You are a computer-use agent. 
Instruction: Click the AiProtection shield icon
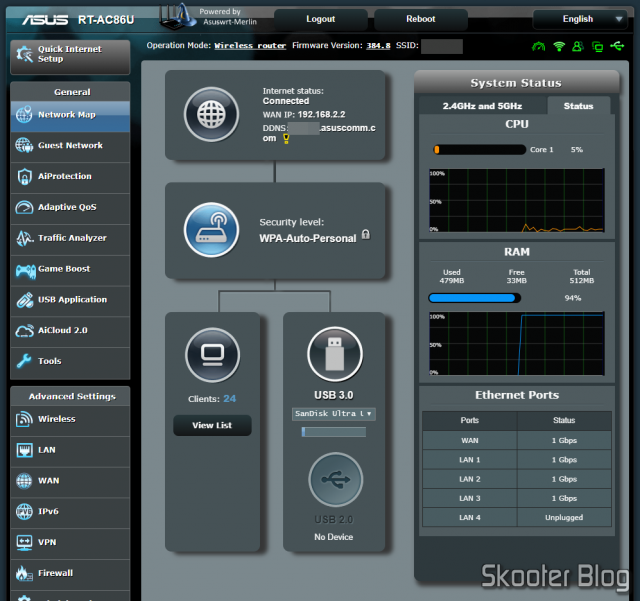(x=24, y=176)
